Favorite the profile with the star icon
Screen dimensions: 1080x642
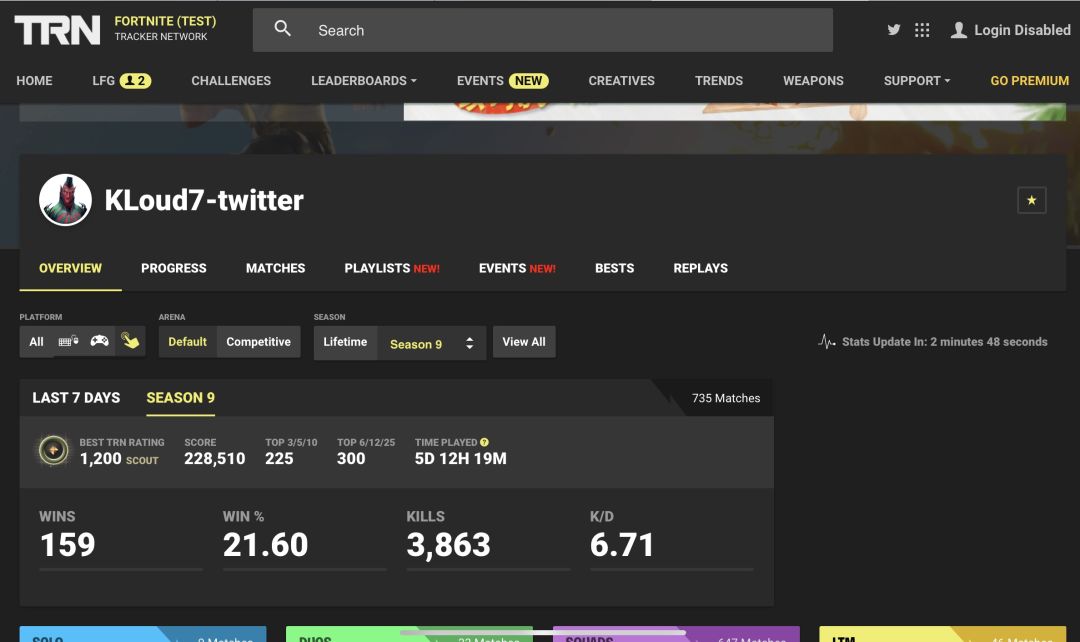pyautogui.click(x=1031, y=200)
